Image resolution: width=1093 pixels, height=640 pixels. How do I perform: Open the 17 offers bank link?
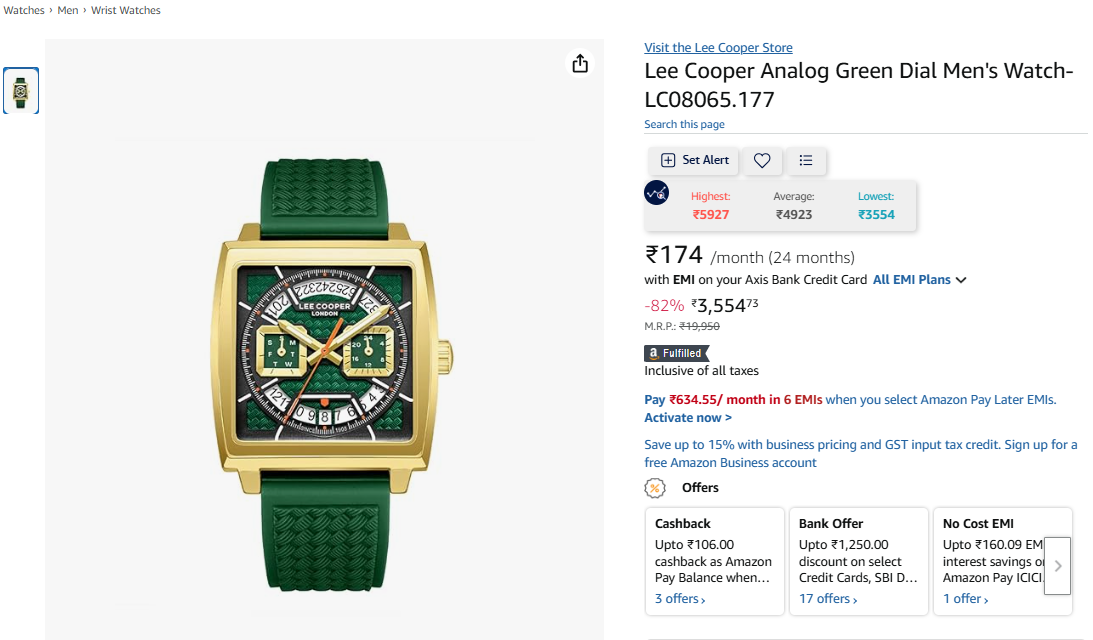tap(828, 599)
